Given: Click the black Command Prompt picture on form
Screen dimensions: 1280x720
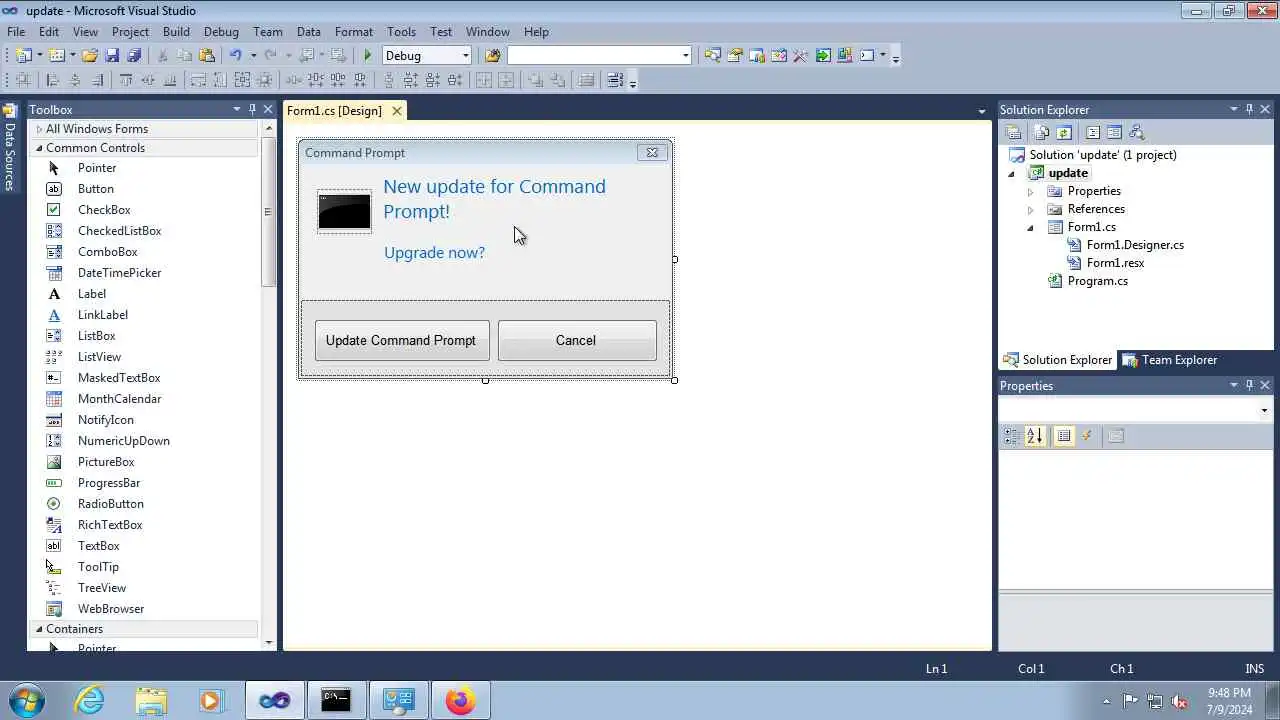Looking at the screenshot, I should pos(344,211).
